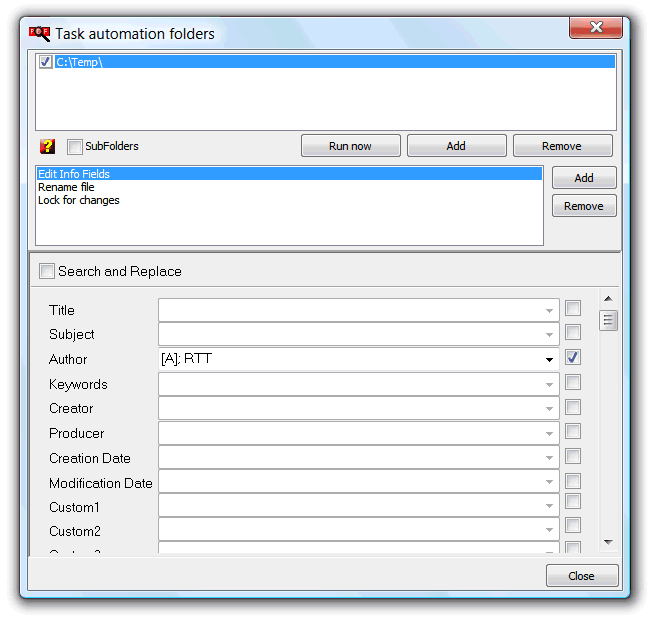
Task: Click the task list Remove button
Action: click(584, 206)
